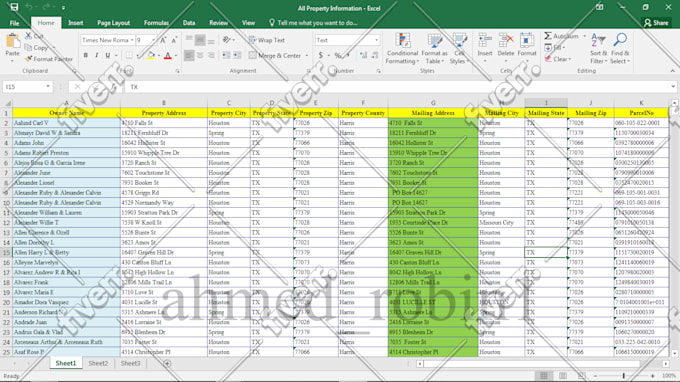Click the New Sheet plus button

coord(167,363)
